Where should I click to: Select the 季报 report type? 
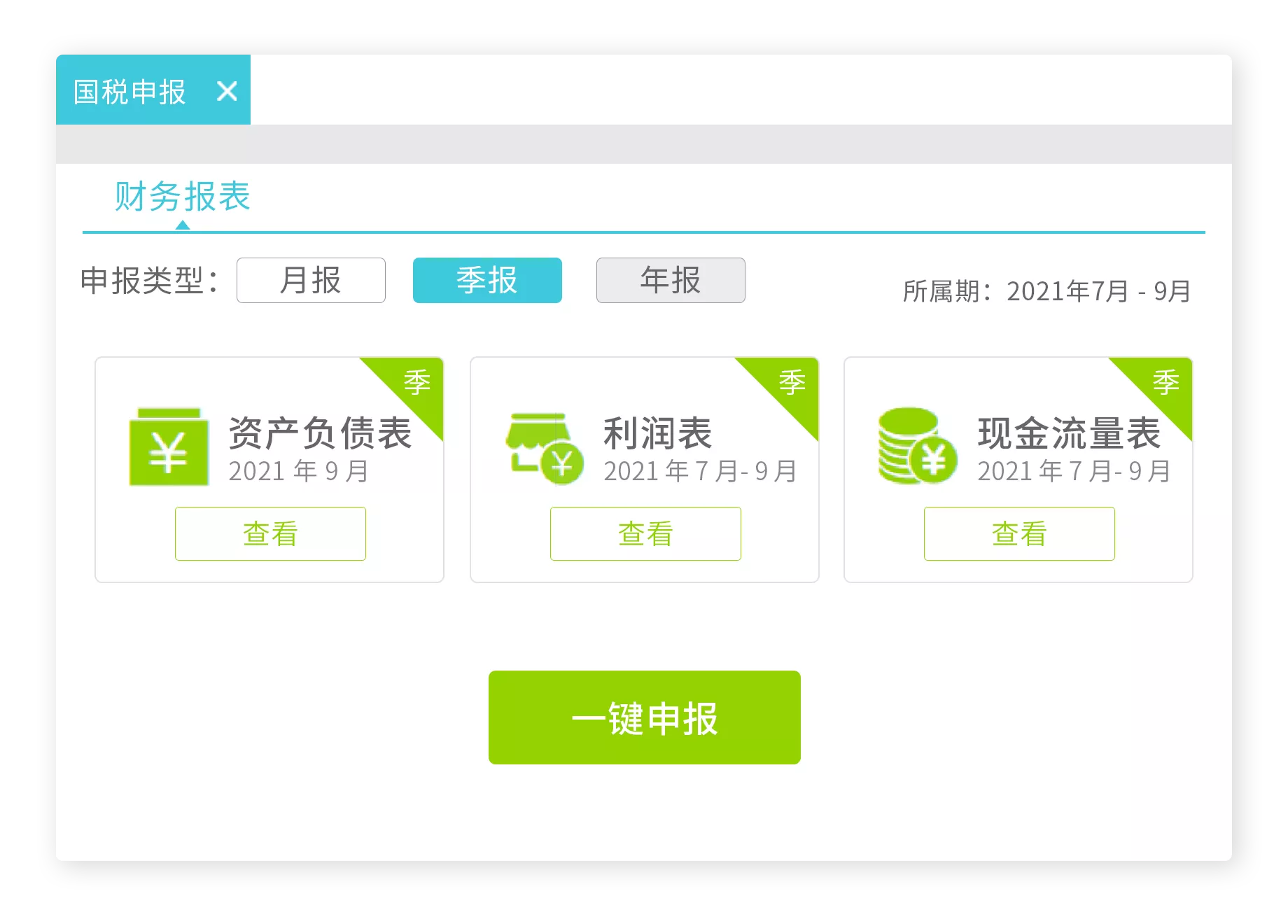click(487, 280)
